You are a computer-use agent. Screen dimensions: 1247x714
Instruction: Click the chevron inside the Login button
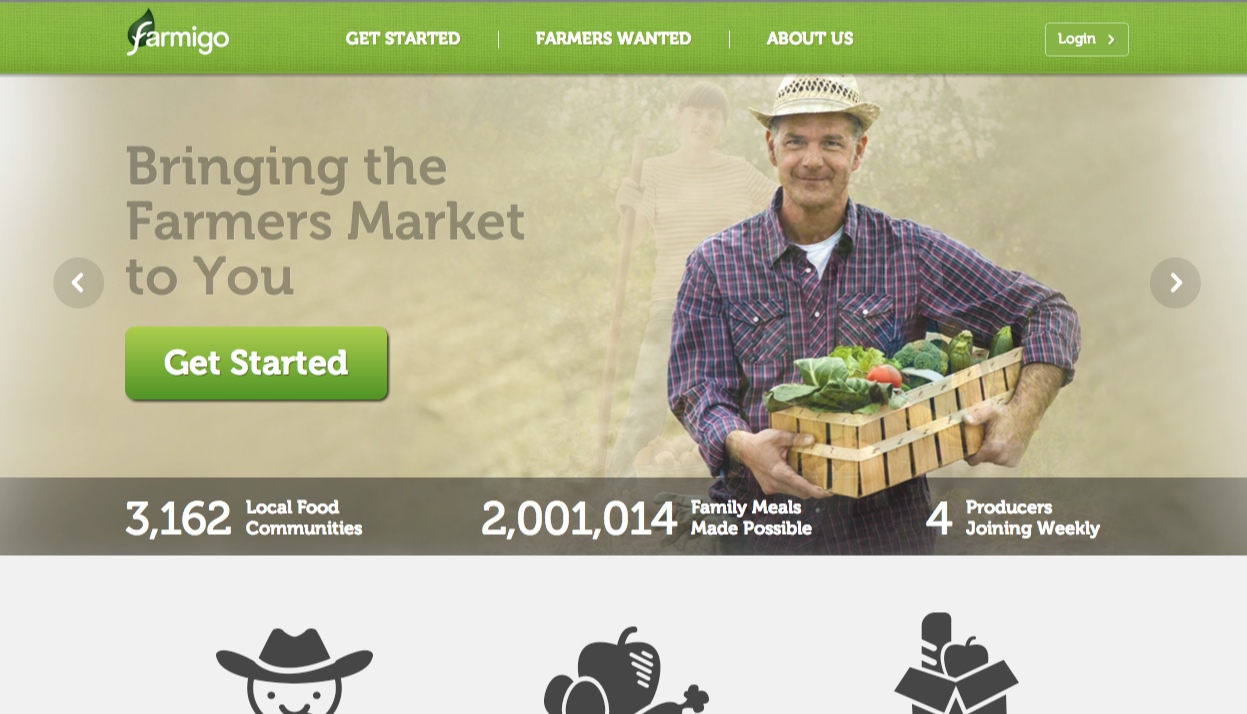tap(1111, 40)
